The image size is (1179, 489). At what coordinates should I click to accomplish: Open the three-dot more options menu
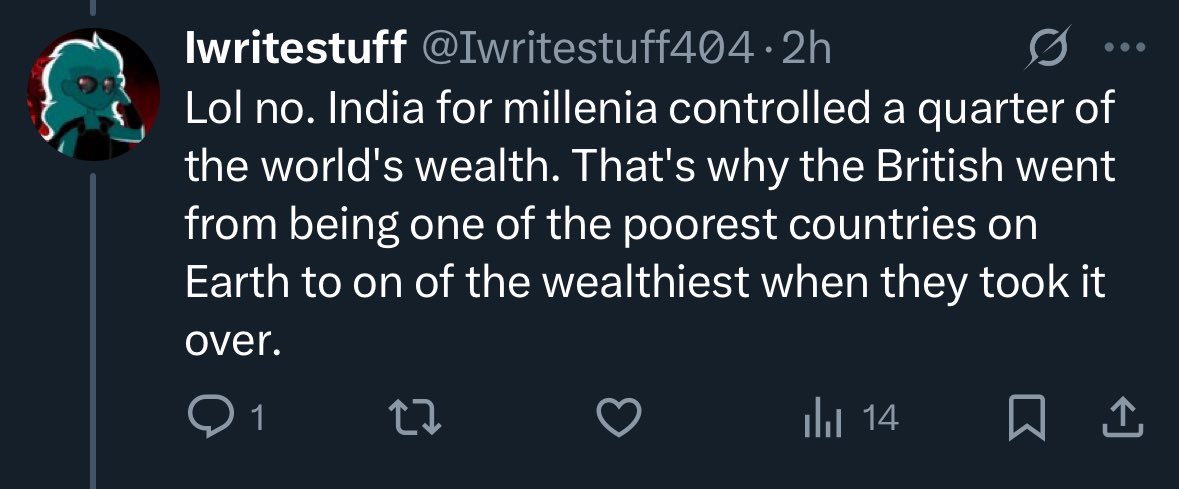click(1125, 48)
